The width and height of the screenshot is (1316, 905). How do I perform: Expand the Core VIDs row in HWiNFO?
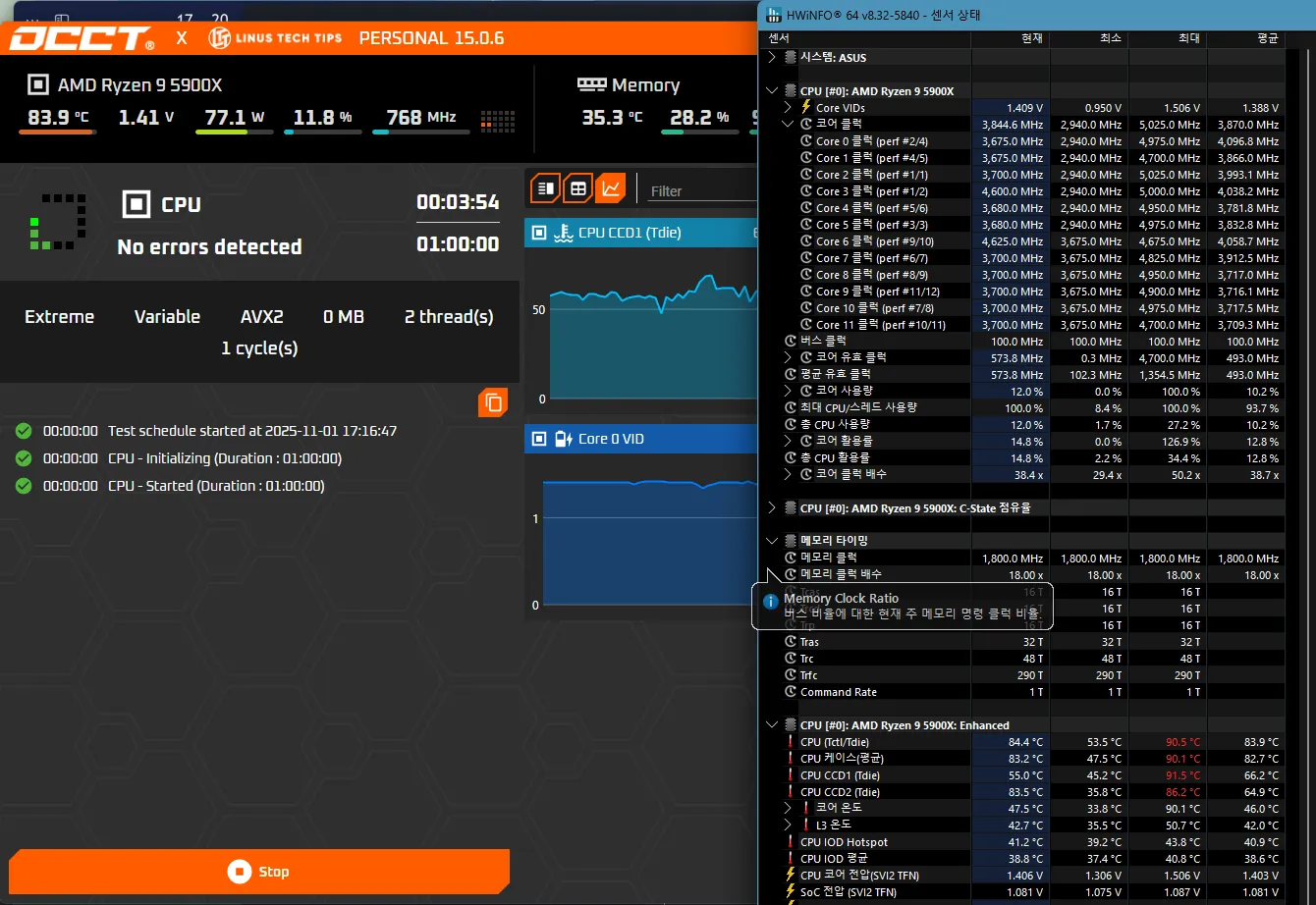[788, 108]
